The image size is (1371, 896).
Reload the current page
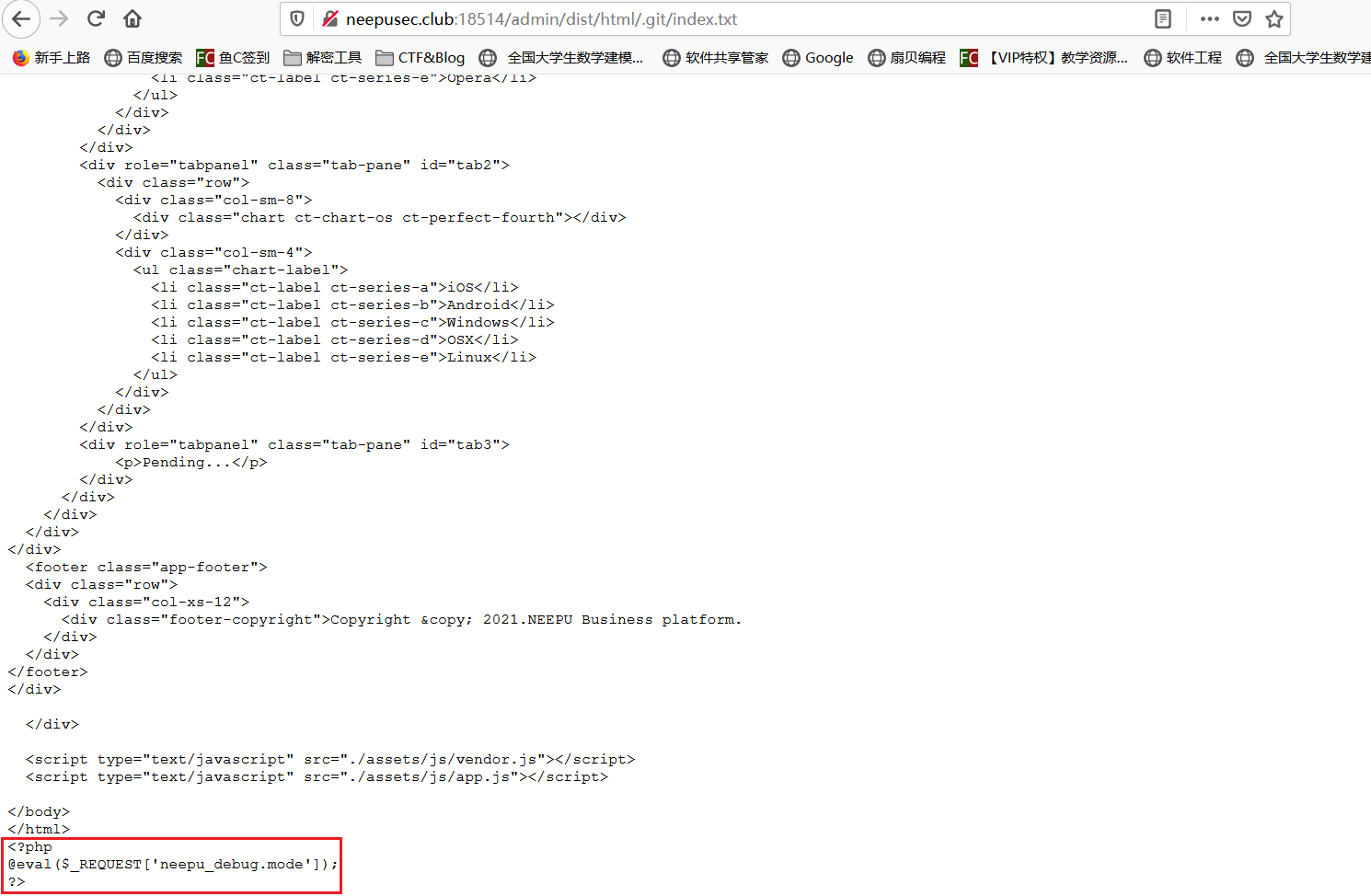click(96, 18)
